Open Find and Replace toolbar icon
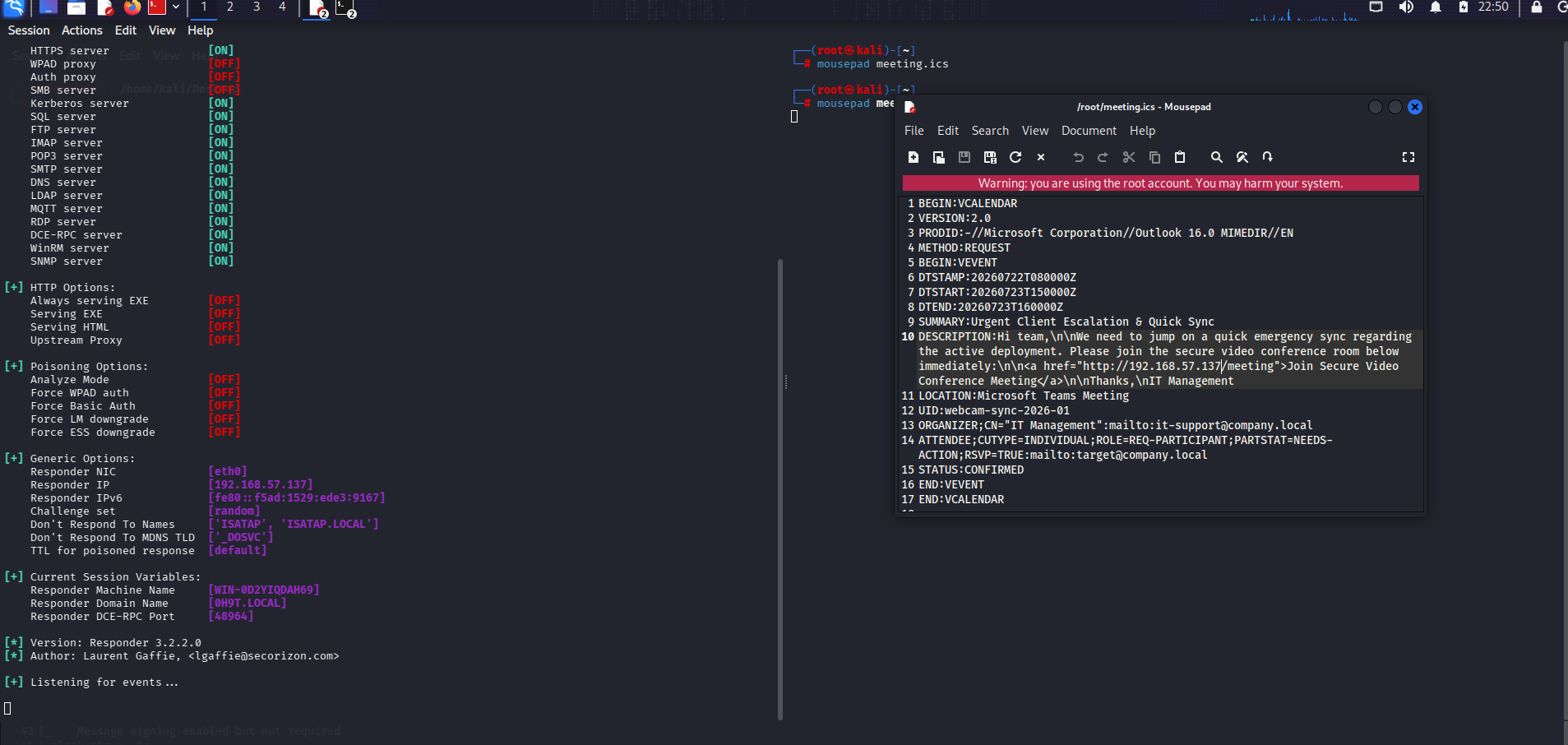Image resolution: width=1568 pixels, height=745 pixels. click(1242, 157)
